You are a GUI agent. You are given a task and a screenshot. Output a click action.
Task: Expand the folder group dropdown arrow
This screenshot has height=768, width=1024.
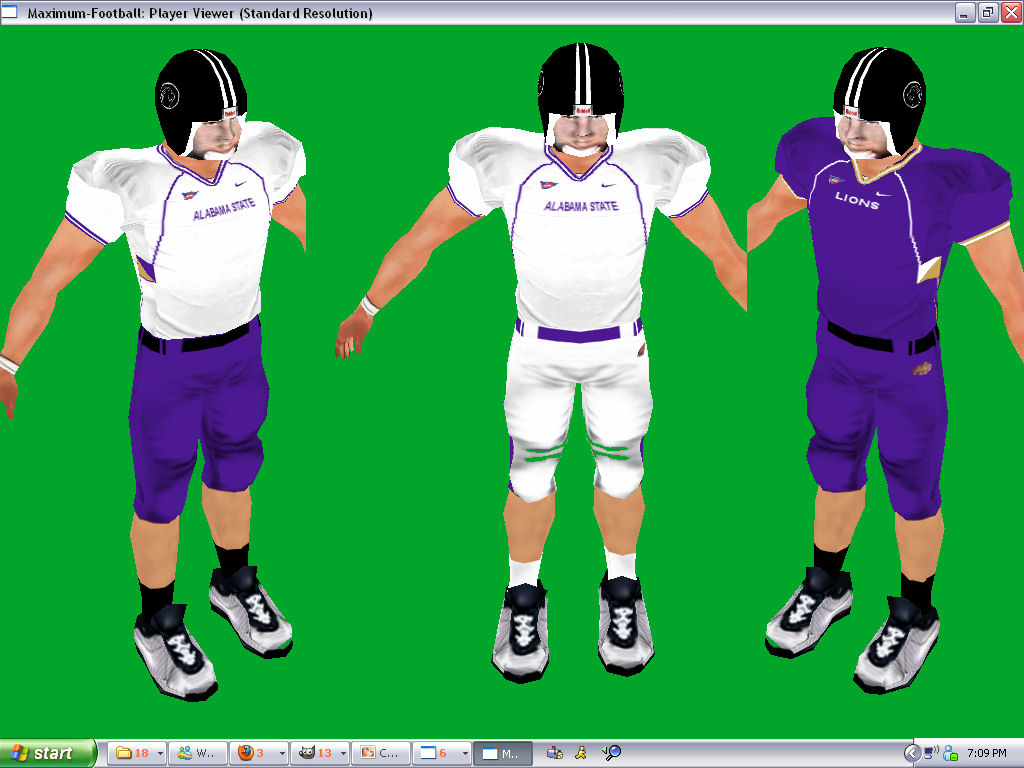[161, 753]
